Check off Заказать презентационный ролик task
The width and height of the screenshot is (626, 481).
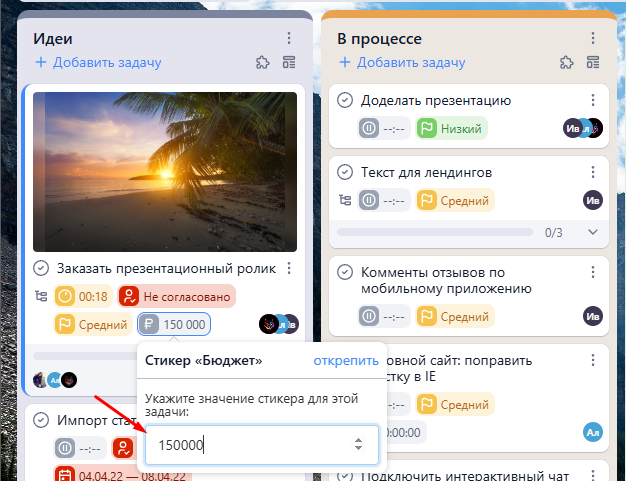click(41, 268)
